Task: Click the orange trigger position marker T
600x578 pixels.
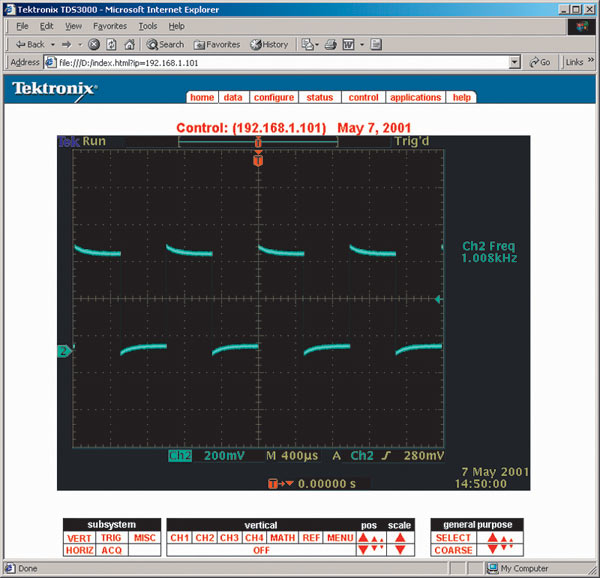Action: click(258, 160)
